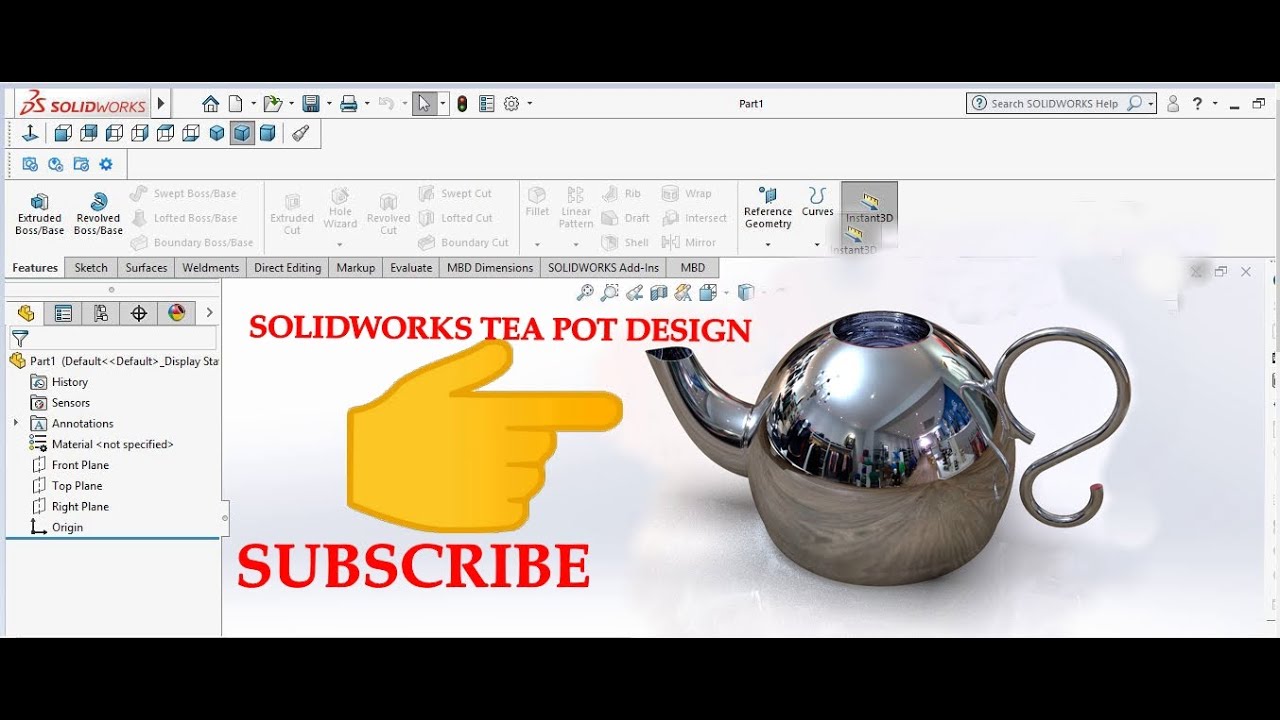The image size is (1280, 720).
Task: Click the Previous View icon in the viewport
Action: (634, 292)
